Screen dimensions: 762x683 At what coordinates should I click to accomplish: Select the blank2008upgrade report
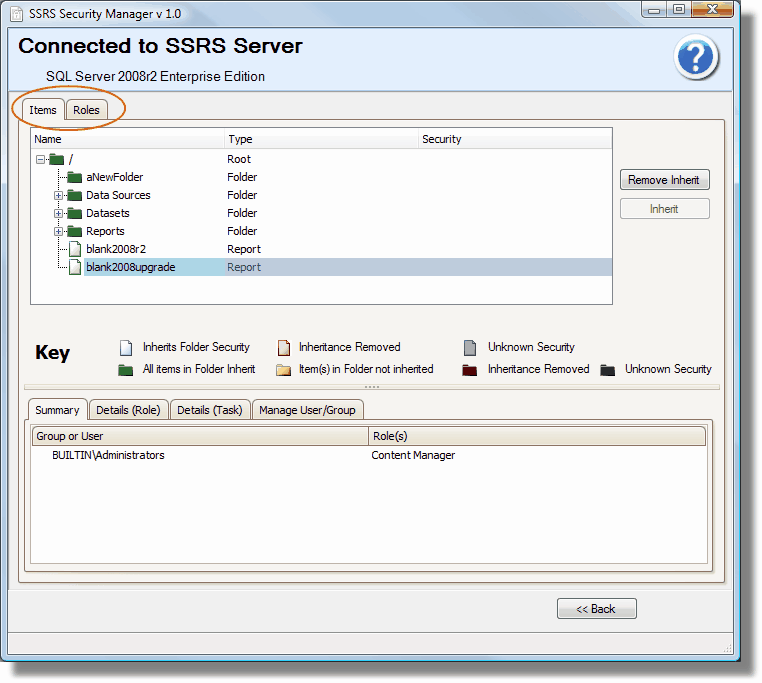130,267
